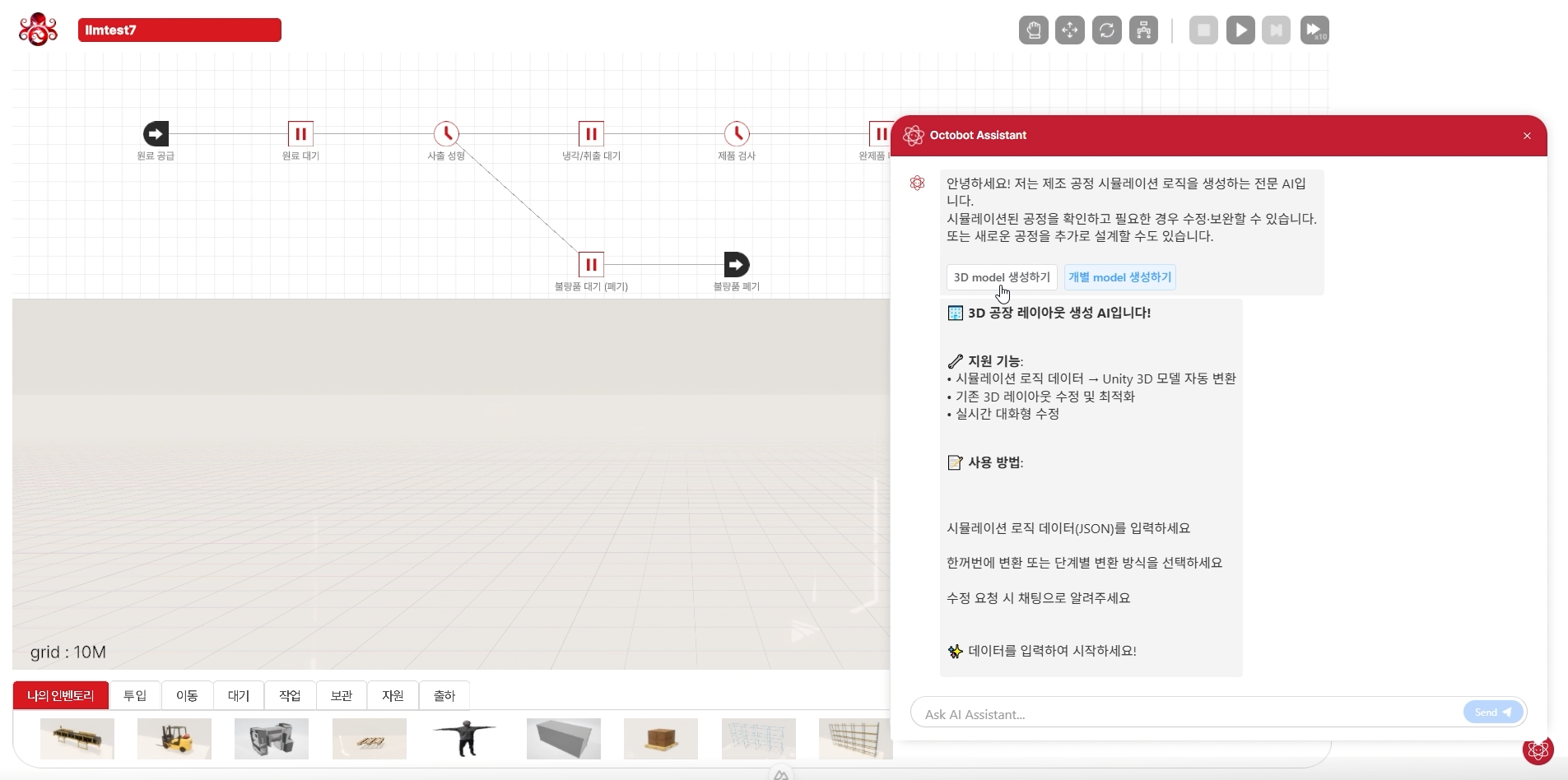Viewport: 1568px width, 780px height.
Task: Switch to the 작업 tab
Action: pyautogui.click(x=290, y=695)
